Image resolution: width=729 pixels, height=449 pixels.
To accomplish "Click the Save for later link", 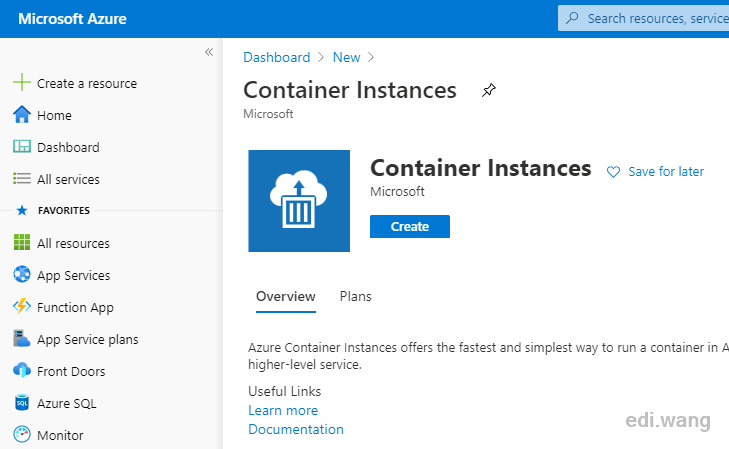I will pos(666,172).
